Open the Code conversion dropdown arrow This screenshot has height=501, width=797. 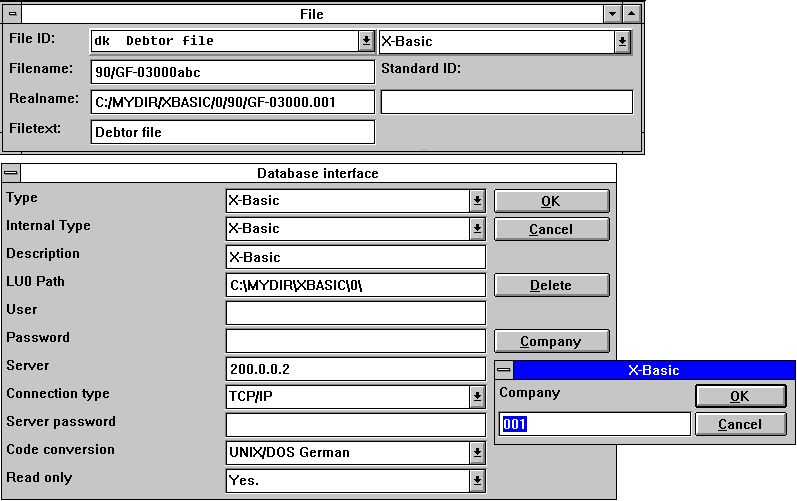pos(477,452)
